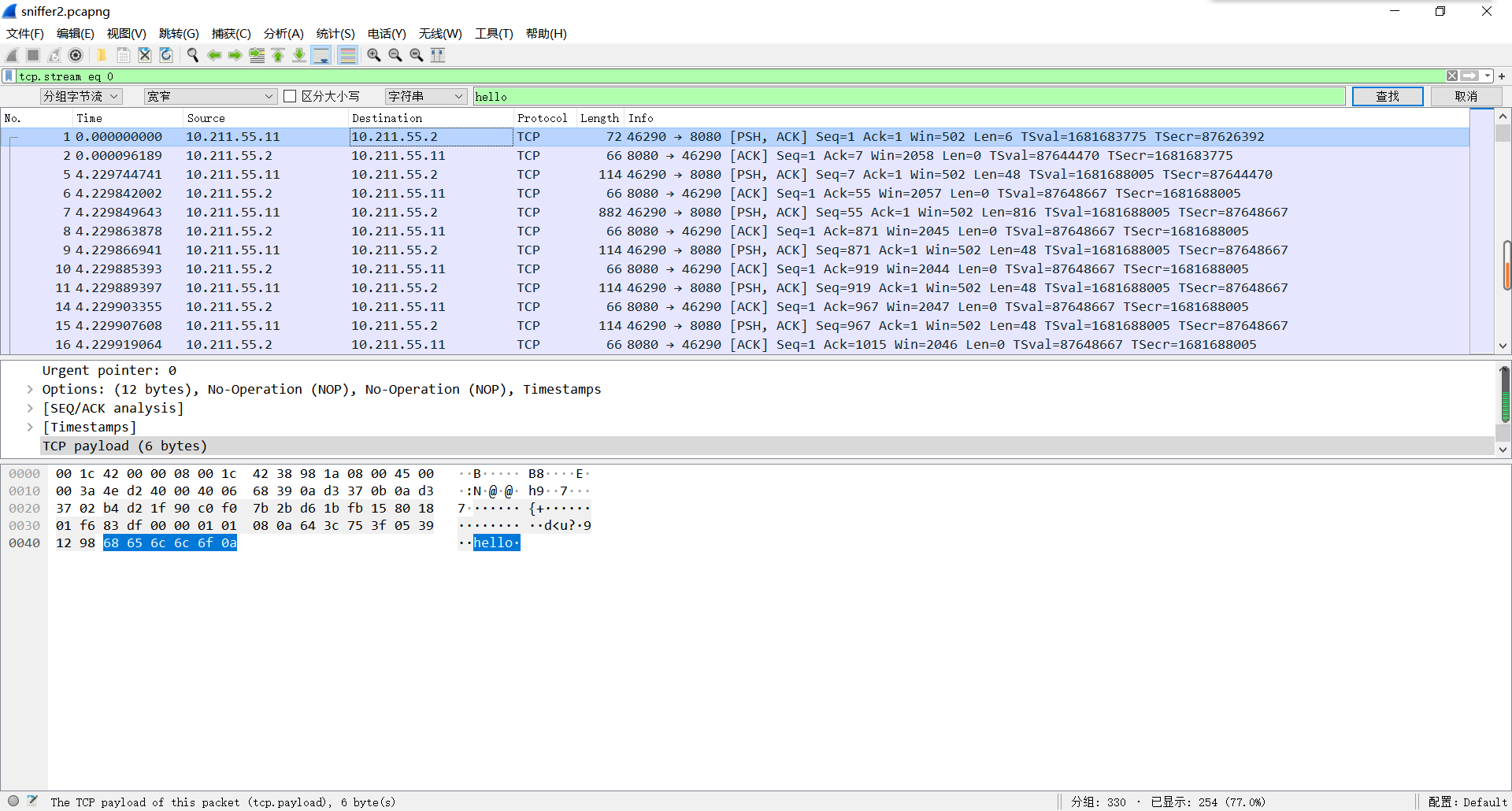Expand the [SEQ/ACK analysis] tree node
This screenshot has height=811, width=1512.
click(x=30, y=408)
